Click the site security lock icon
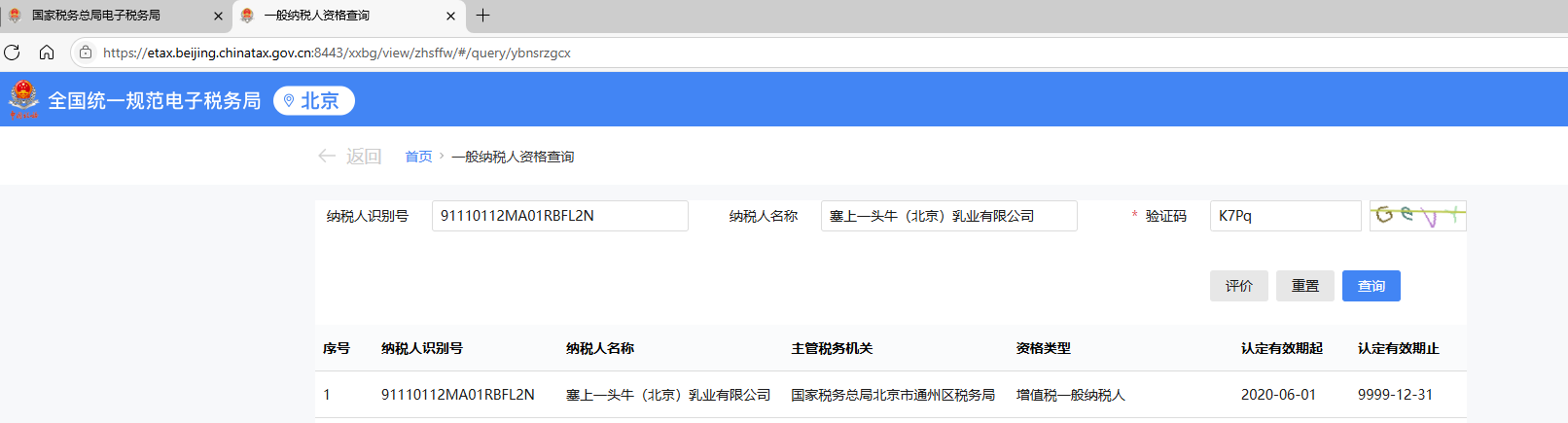 tap(86, 53)
